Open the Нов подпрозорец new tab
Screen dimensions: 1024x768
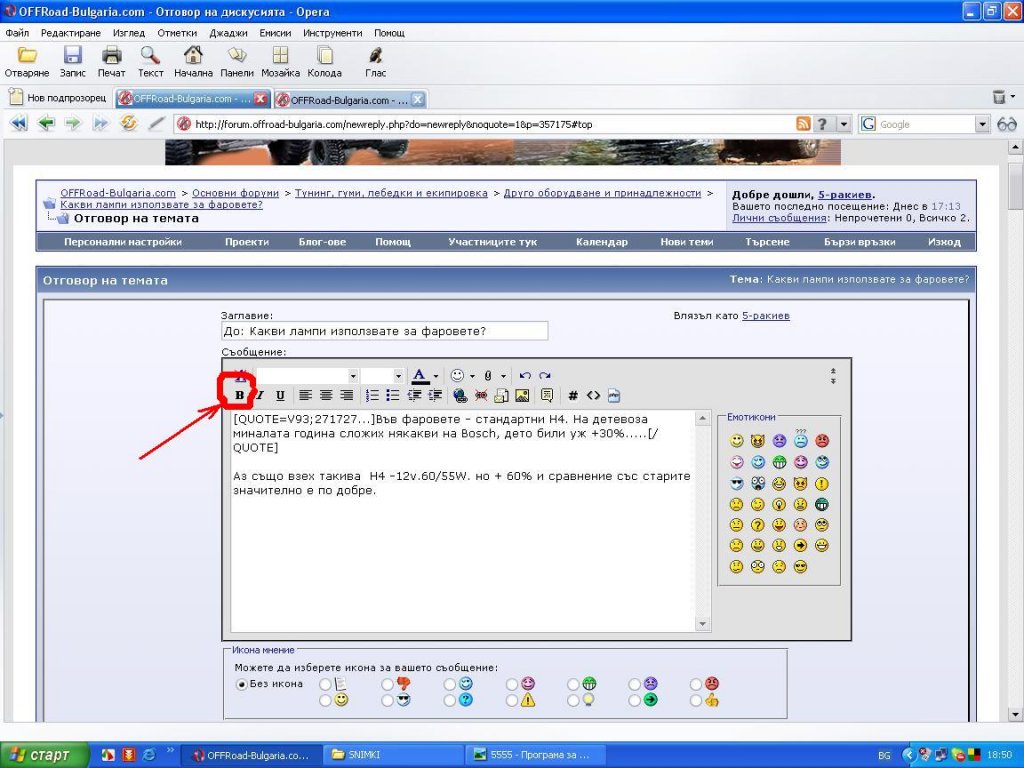57,98
